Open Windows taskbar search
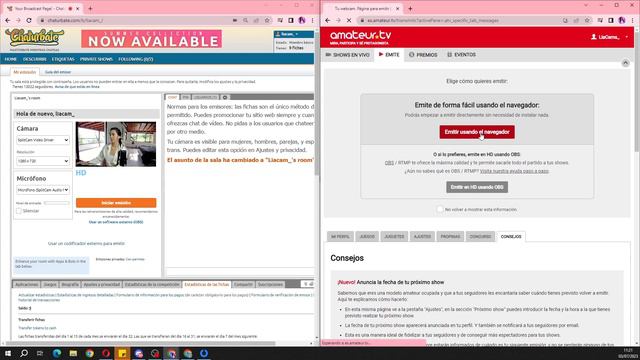 (24, 353)
